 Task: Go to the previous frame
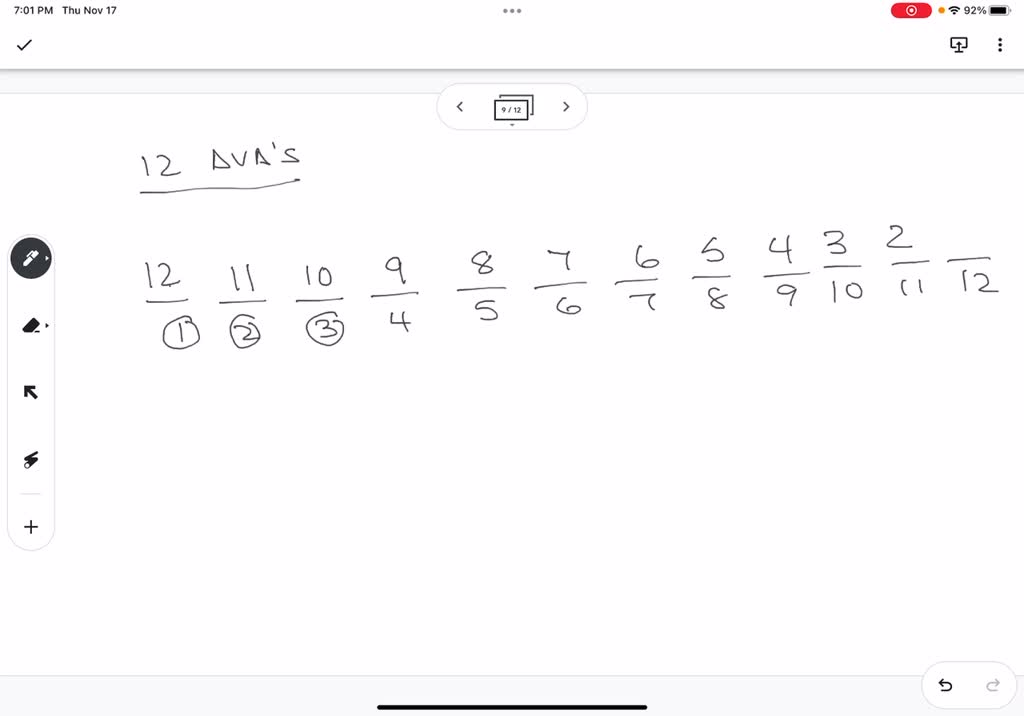coord(460,106)
